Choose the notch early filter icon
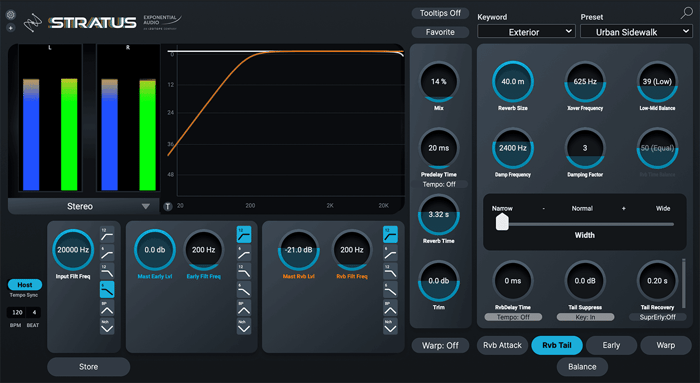 (x=244, y=326)
